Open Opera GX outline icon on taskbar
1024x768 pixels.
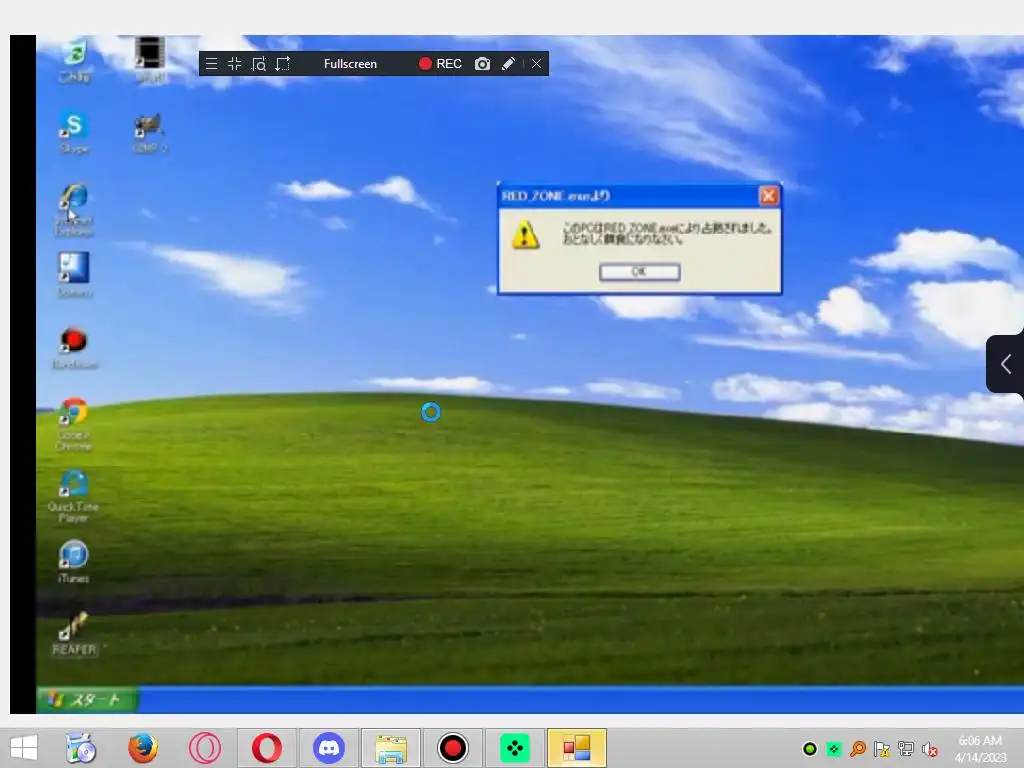click(x=204, y=748)
